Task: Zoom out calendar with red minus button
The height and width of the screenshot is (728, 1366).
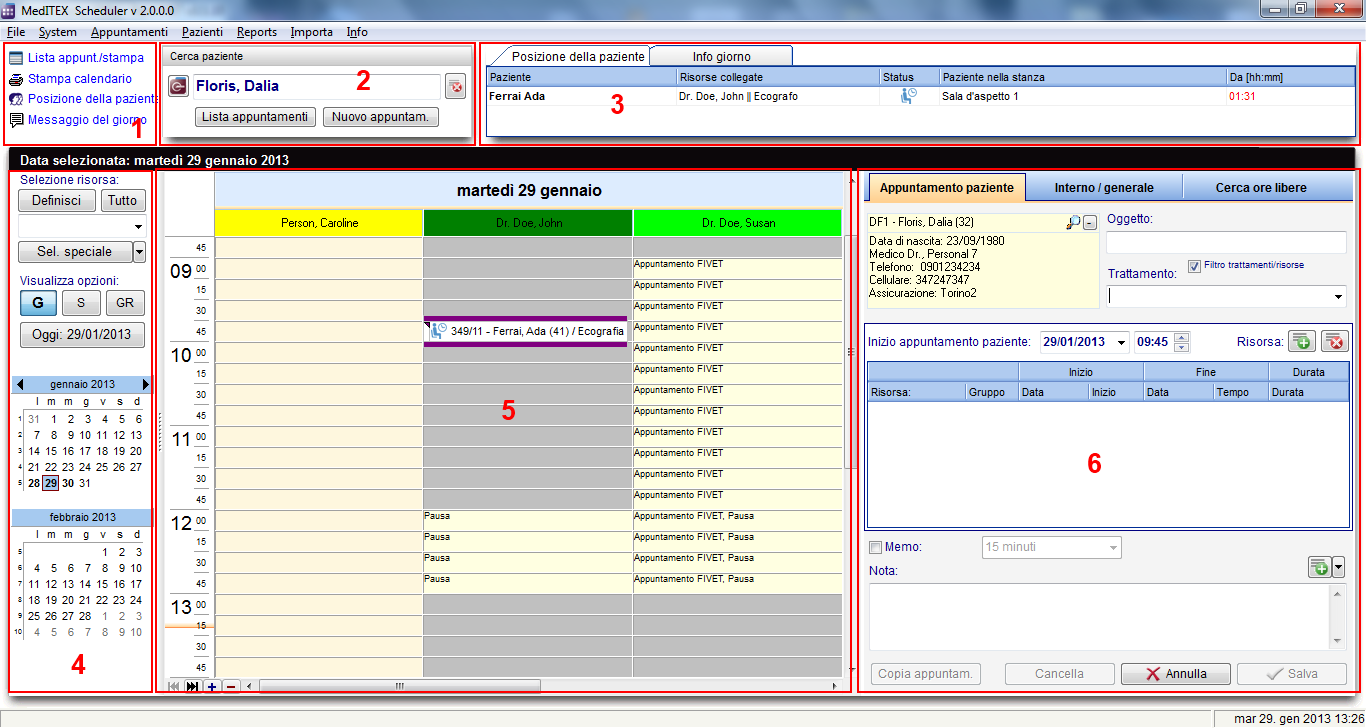Action: 231,687
